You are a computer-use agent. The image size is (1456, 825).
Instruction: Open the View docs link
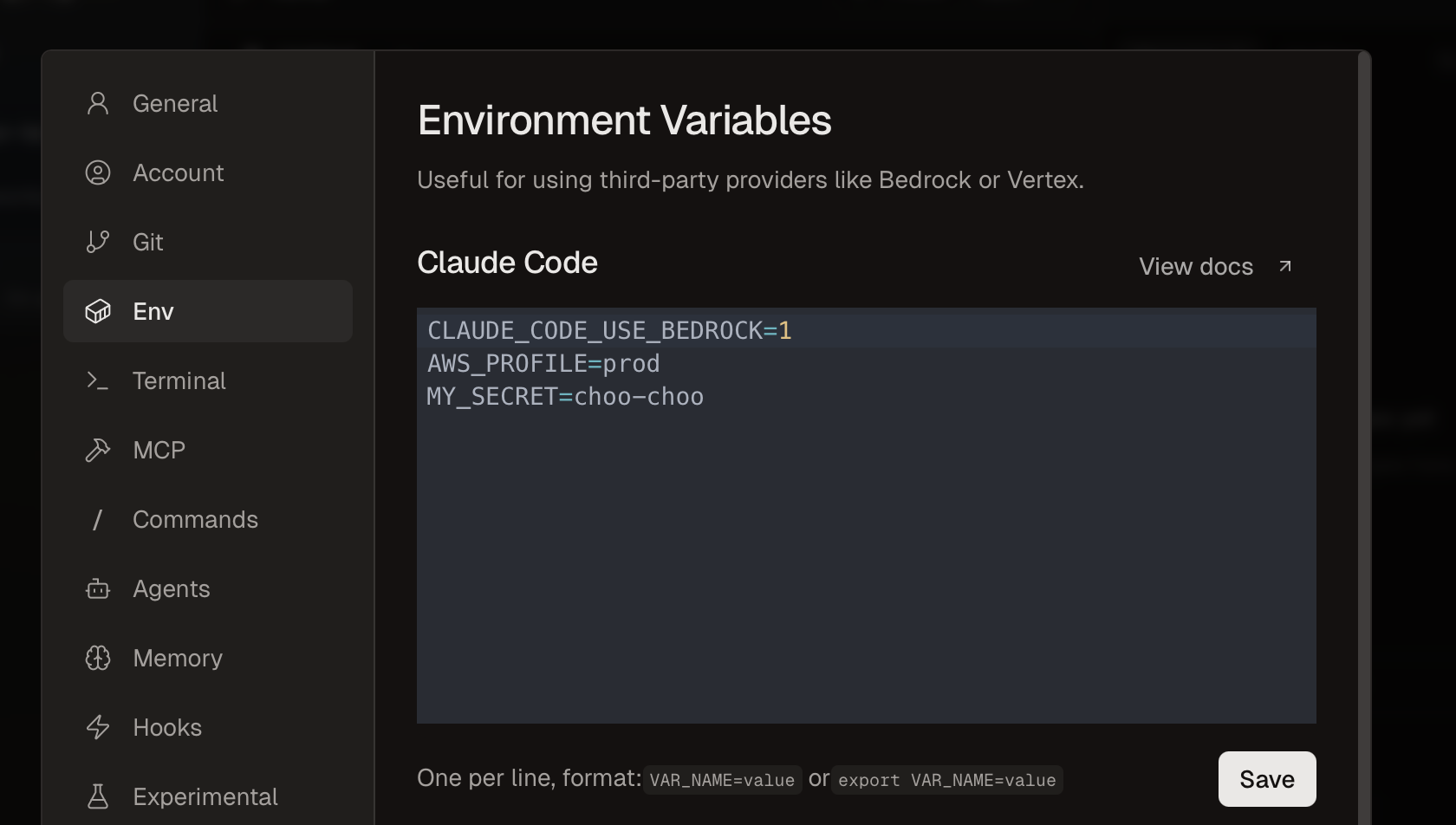[x=1196, y=266]
